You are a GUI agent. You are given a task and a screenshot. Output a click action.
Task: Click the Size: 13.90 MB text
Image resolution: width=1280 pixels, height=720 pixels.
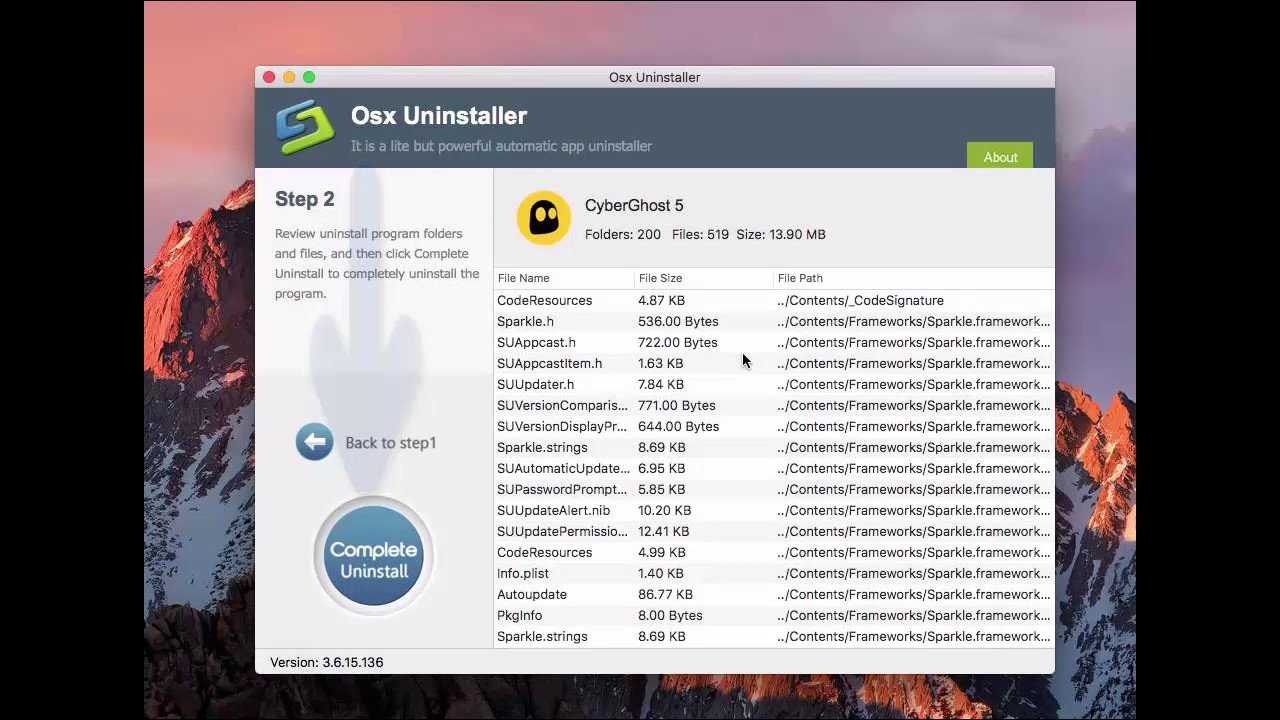pos(781,234)
